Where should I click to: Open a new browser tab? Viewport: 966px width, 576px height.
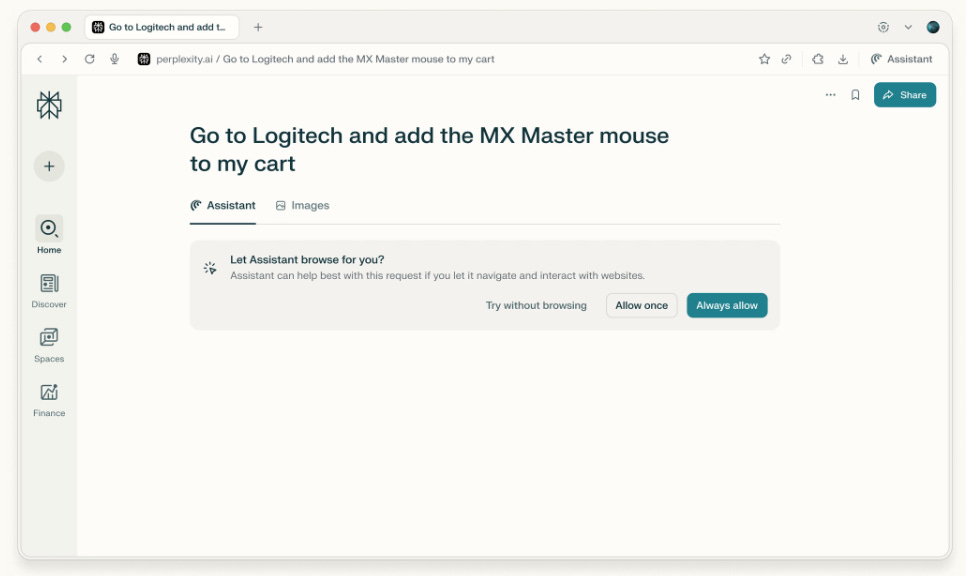[258, 27]
